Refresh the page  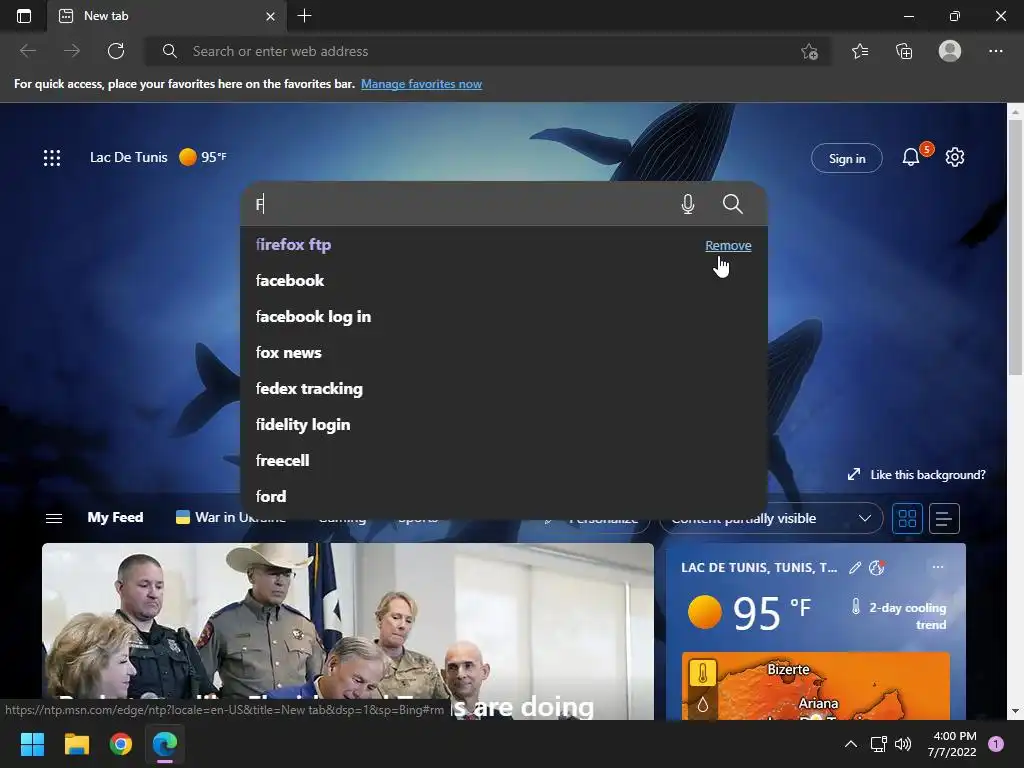(116, 51)
